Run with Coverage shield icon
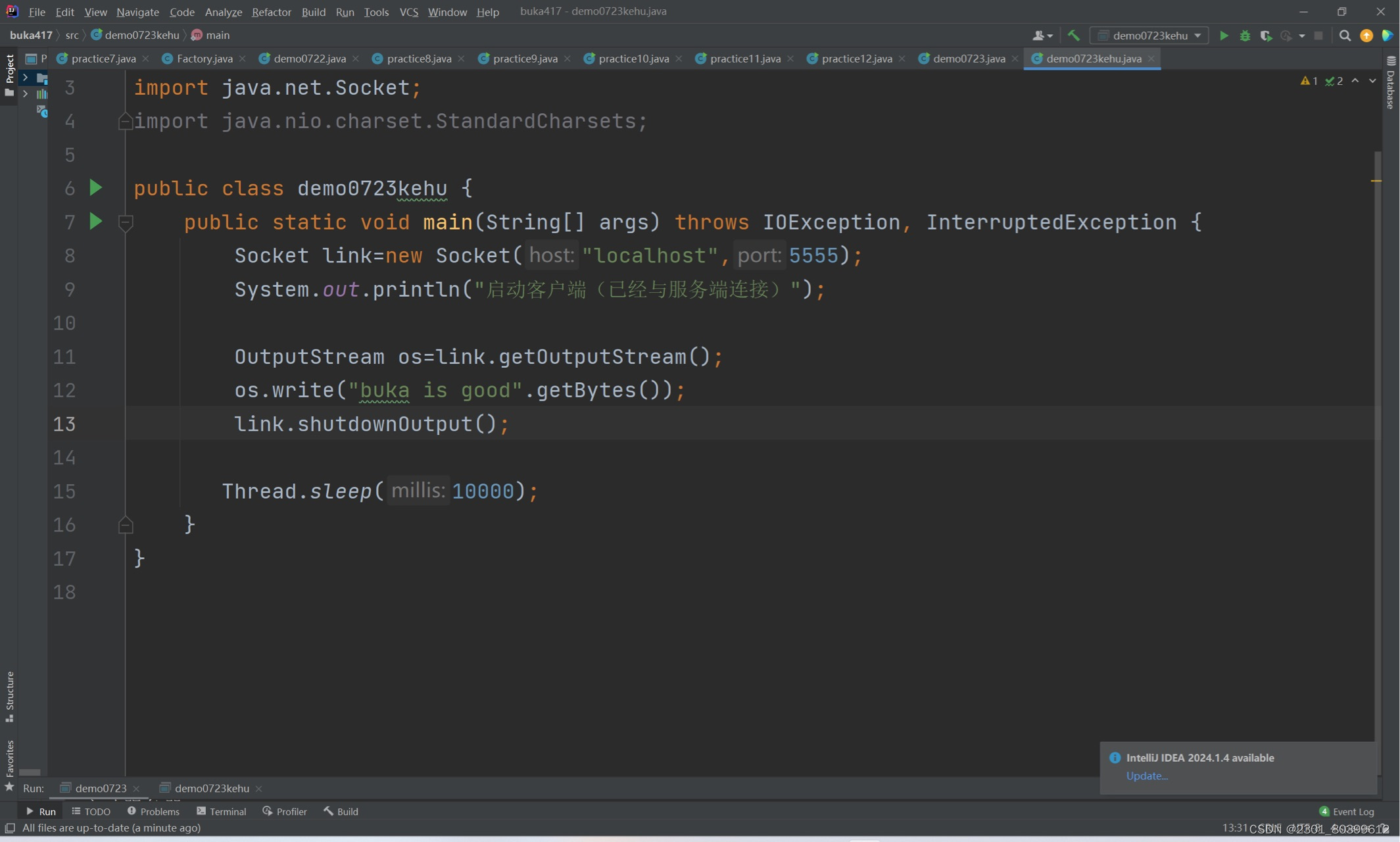Image resolution: width=1400 pixels, height=842 pixels. tap(1266, 36)
